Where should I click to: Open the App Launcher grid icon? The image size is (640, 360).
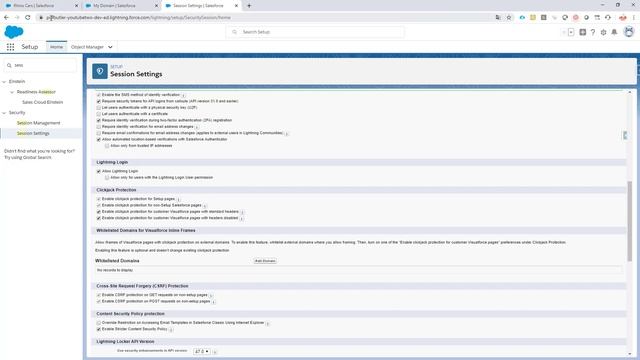click(10, 47)
